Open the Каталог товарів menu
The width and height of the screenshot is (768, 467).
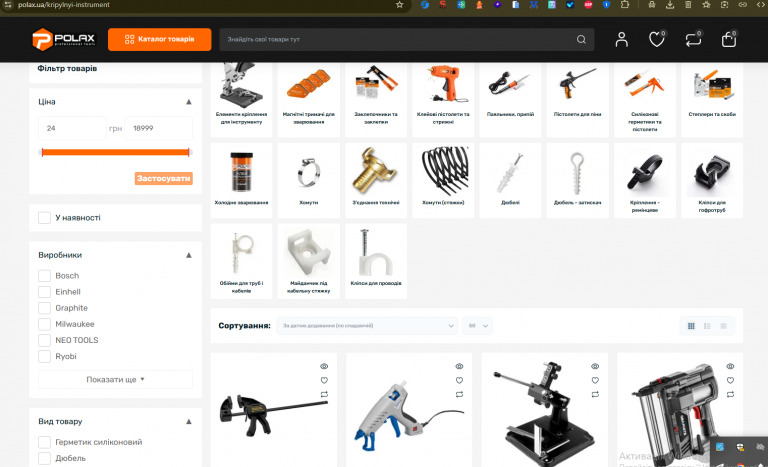point(160,39)
